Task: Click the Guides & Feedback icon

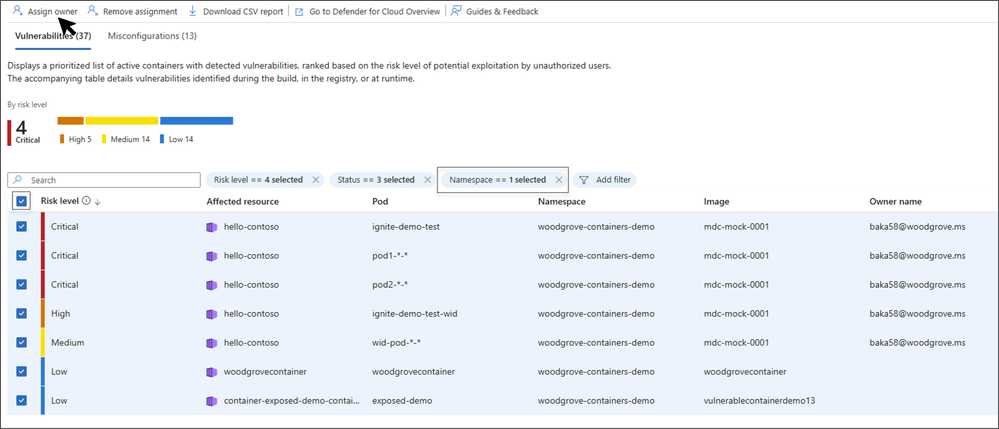Action: point(456,11)
